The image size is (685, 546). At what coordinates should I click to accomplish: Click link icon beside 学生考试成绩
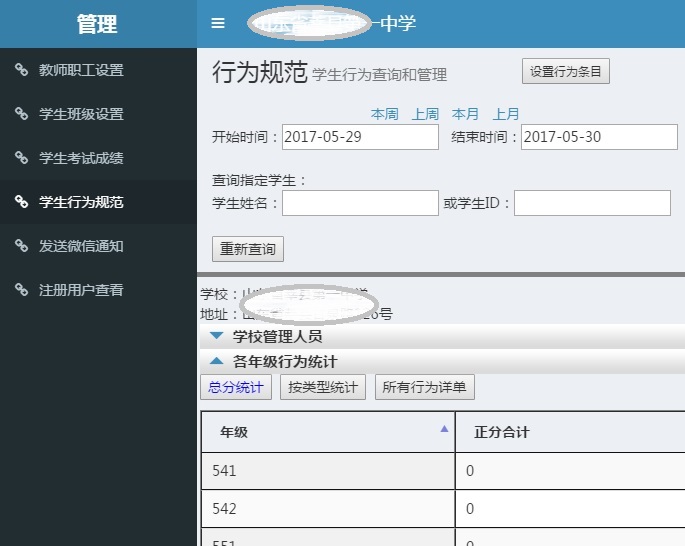[x=21, y=158]
